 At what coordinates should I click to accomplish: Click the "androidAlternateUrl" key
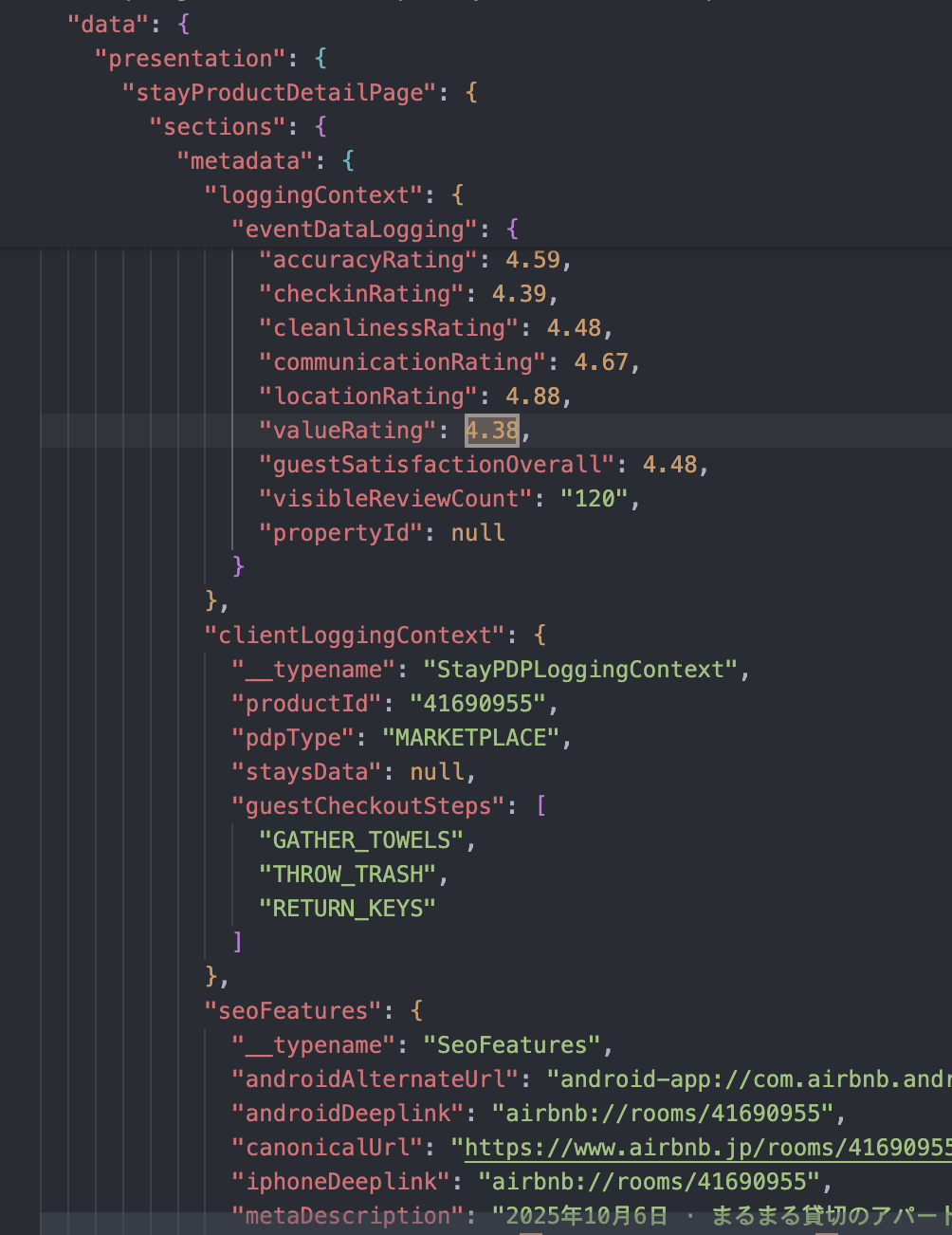click(x=375, y=1079)
